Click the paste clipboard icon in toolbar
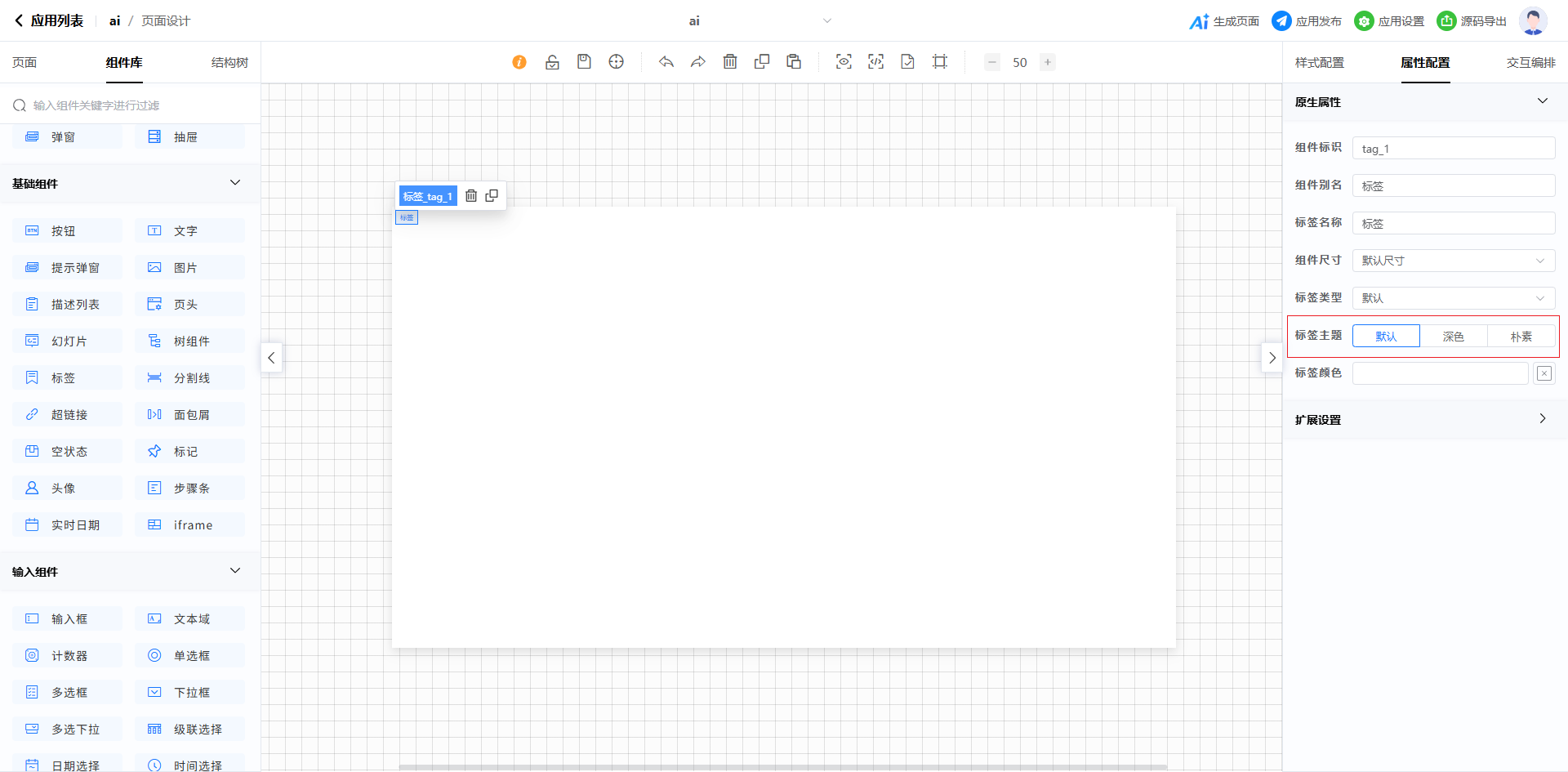This screenshot has height=772, width=1568. 794,62
